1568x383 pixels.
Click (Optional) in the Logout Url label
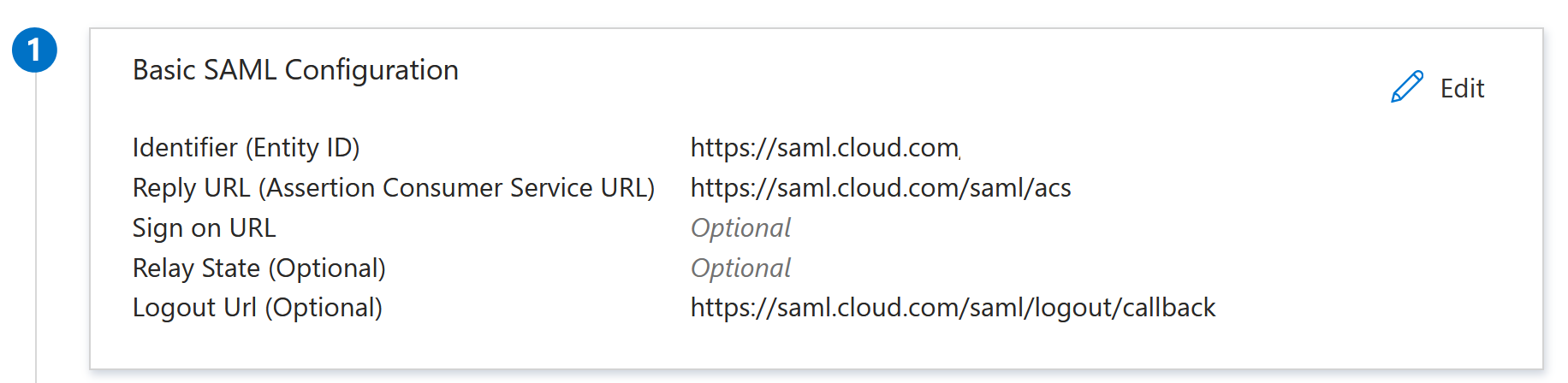[x=324, y=308]
